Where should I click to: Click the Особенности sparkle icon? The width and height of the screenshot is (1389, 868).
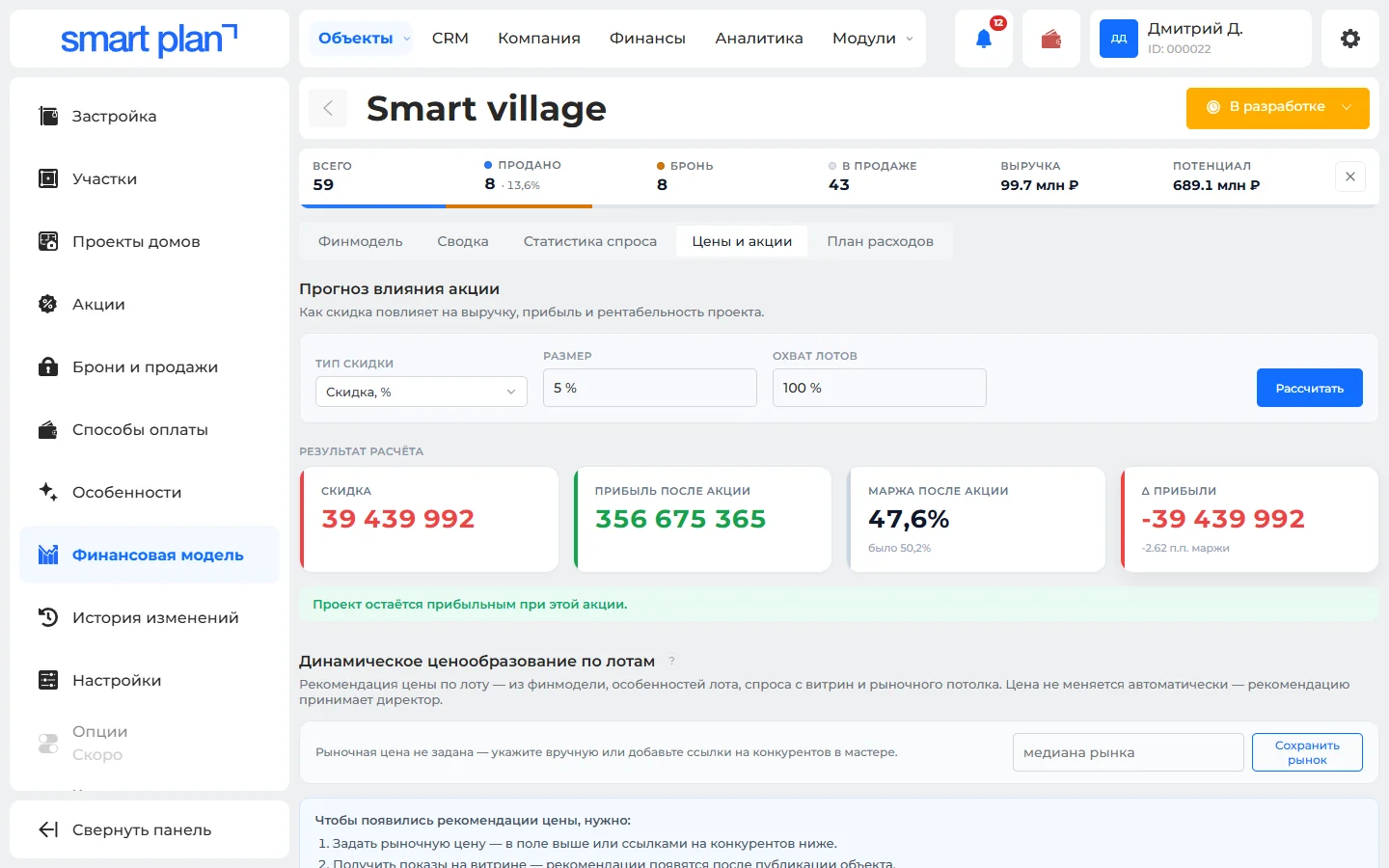coord(47,492)
